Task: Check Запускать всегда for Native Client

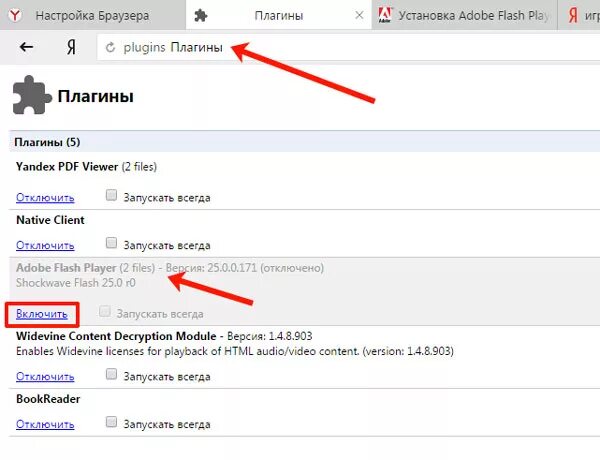Action: [111, 243]
